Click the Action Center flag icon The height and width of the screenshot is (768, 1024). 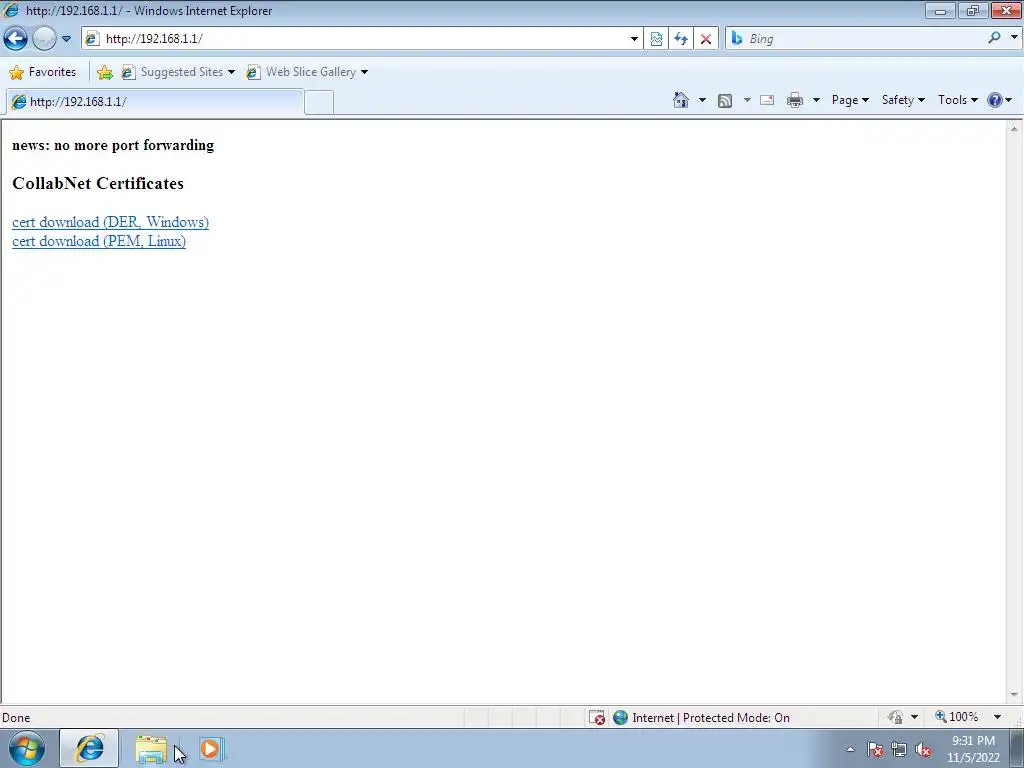[875, 749]
